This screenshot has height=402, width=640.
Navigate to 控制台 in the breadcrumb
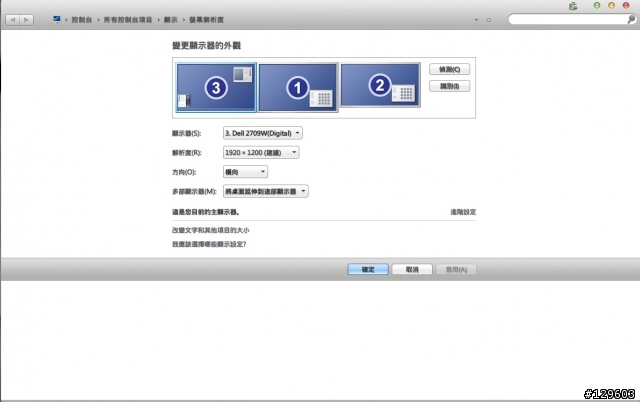pyautogui.click(x=82, y=20)
